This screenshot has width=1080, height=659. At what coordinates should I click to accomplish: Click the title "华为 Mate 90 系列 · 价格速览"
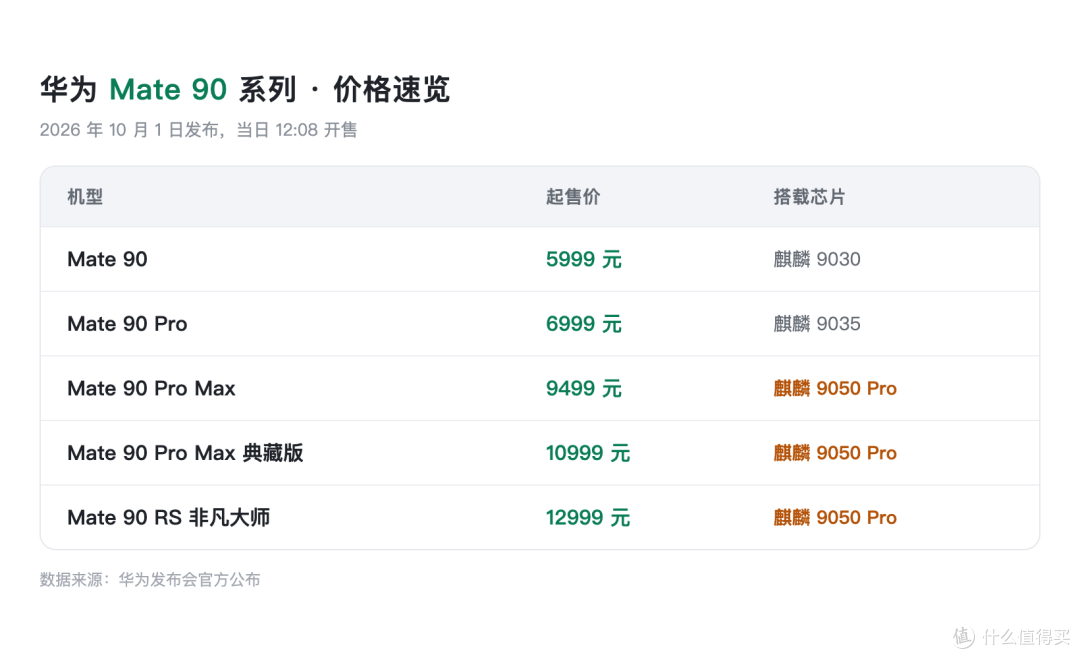[245, 90]
